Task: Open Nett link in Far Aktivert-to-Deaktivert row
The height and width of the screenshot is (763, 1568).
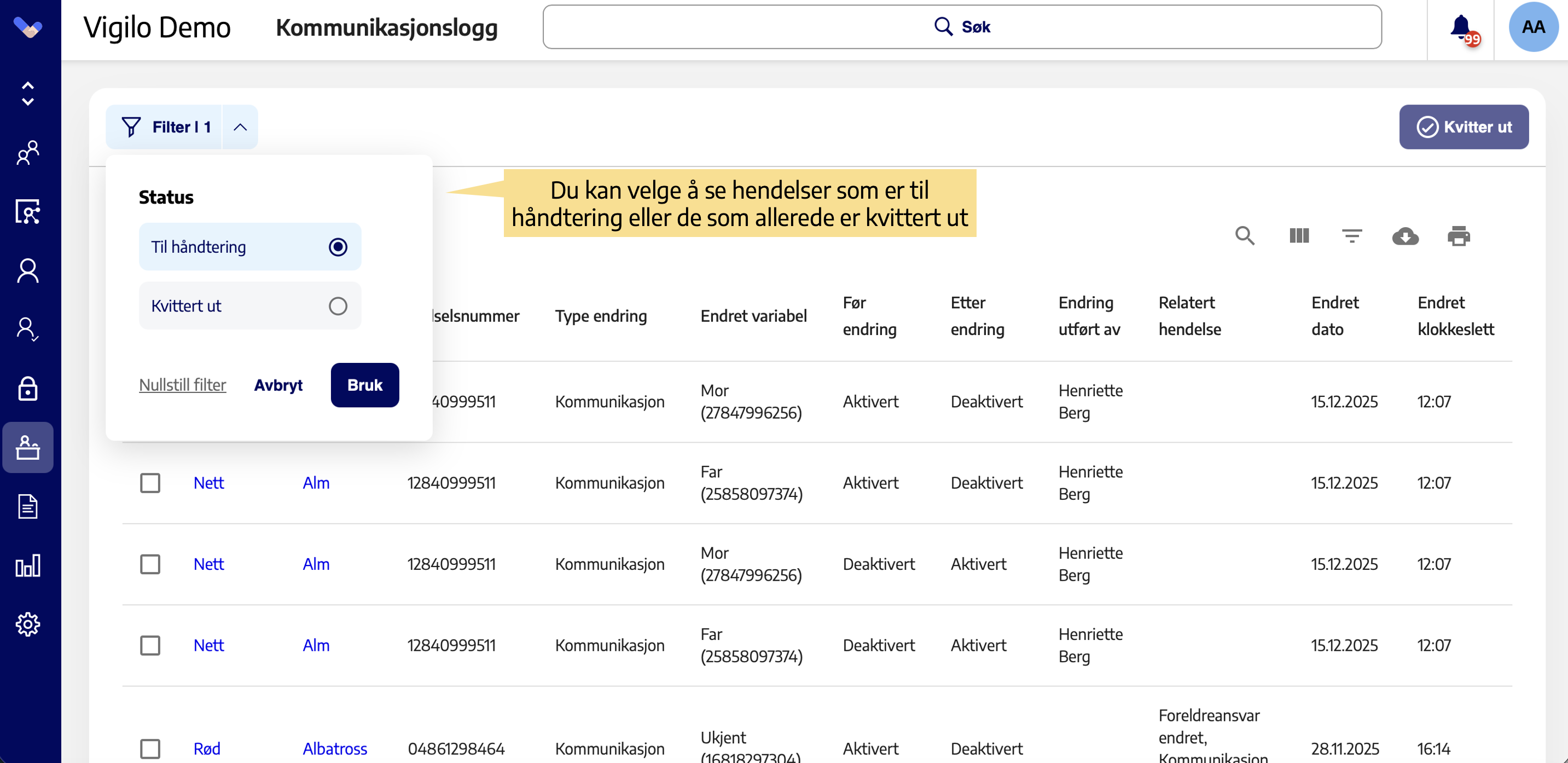Action: click(208, 483)
